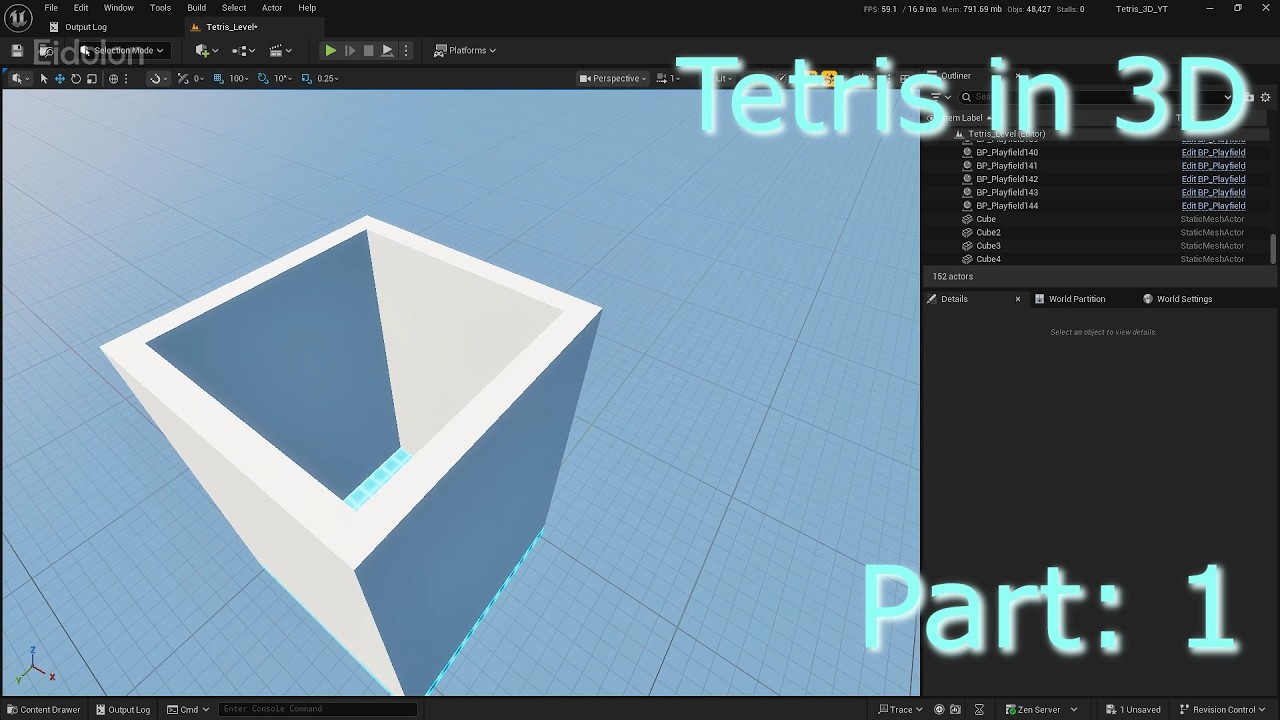Start Play in Editor with green play button
Image resolution: width=1280 pixels, height=720 pixels.
pyautogui.click(x=330, y=50)
